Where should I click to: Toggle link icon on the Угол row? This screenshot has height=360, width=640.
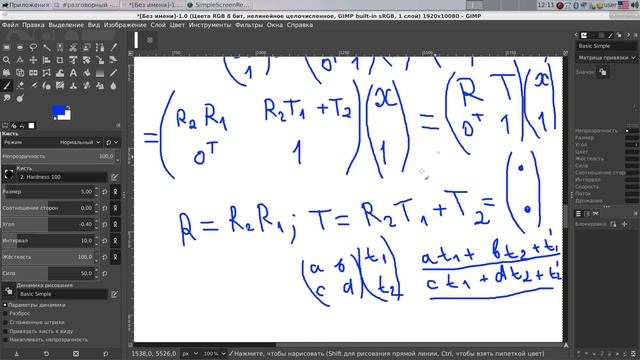[115, 224]
